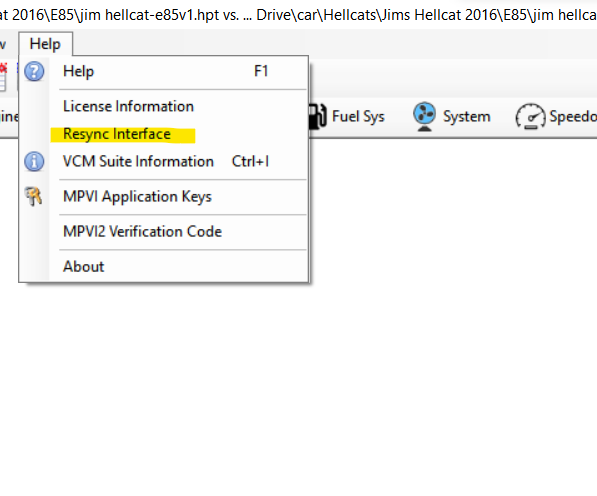Switch to the System section
597x496 pixels.
(466, 116)
